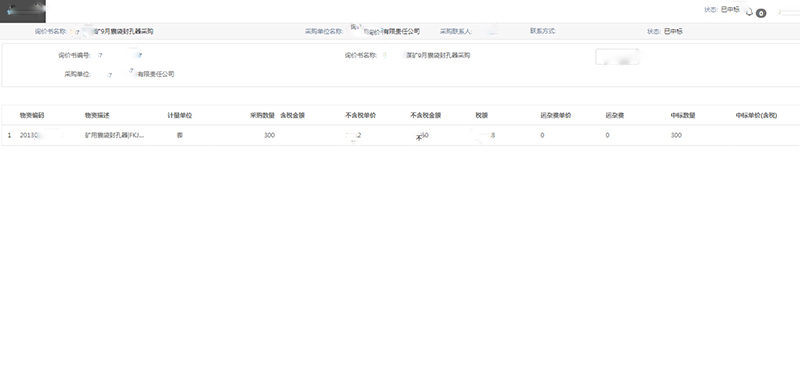
Task: Select the 不含税金额 column header
Action: coord(426,115)
